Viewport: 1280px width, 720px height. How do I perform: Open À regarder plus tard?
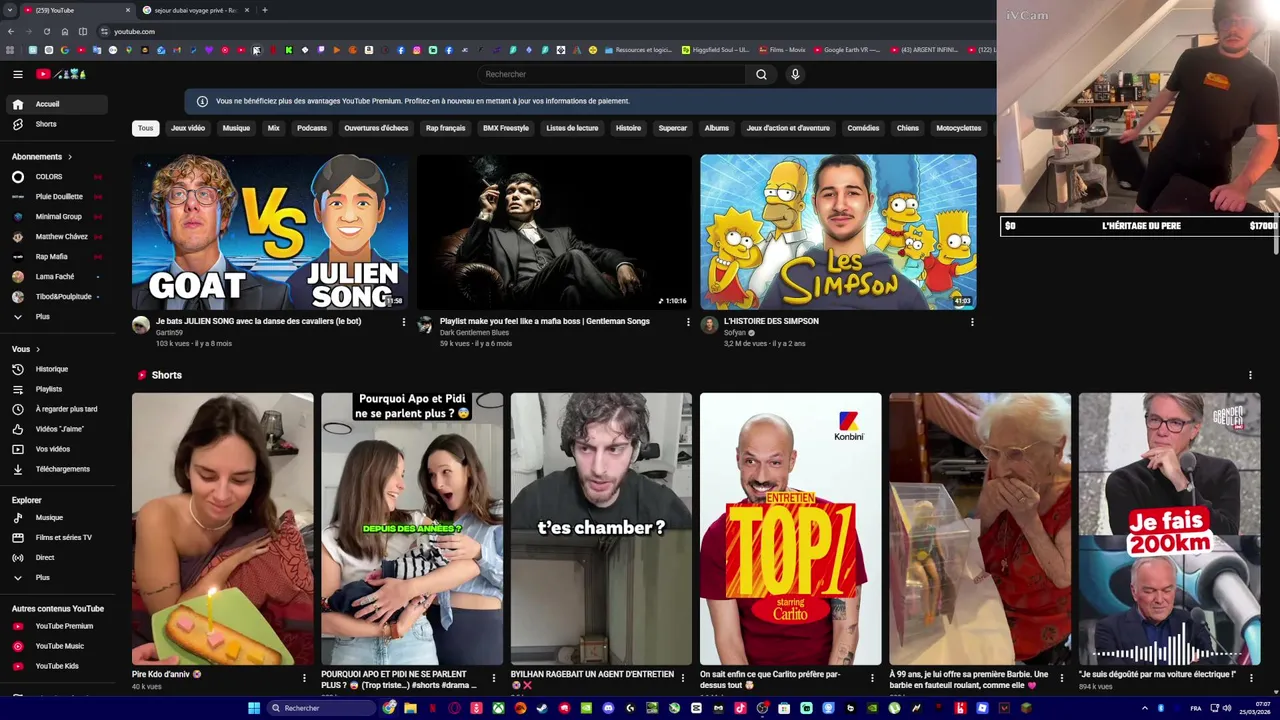pos(58,409)
